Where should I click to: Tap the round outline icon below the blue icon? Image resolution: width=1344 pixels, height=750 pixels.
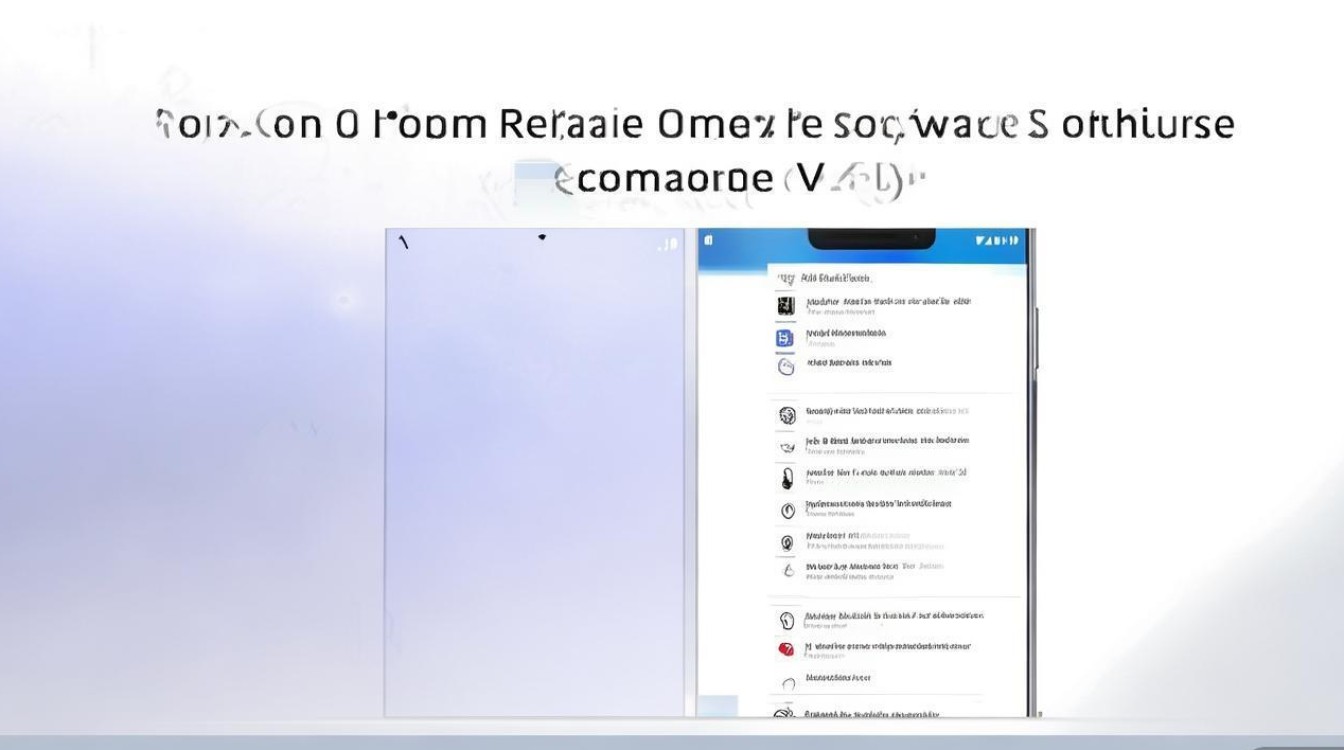[786, 367]
